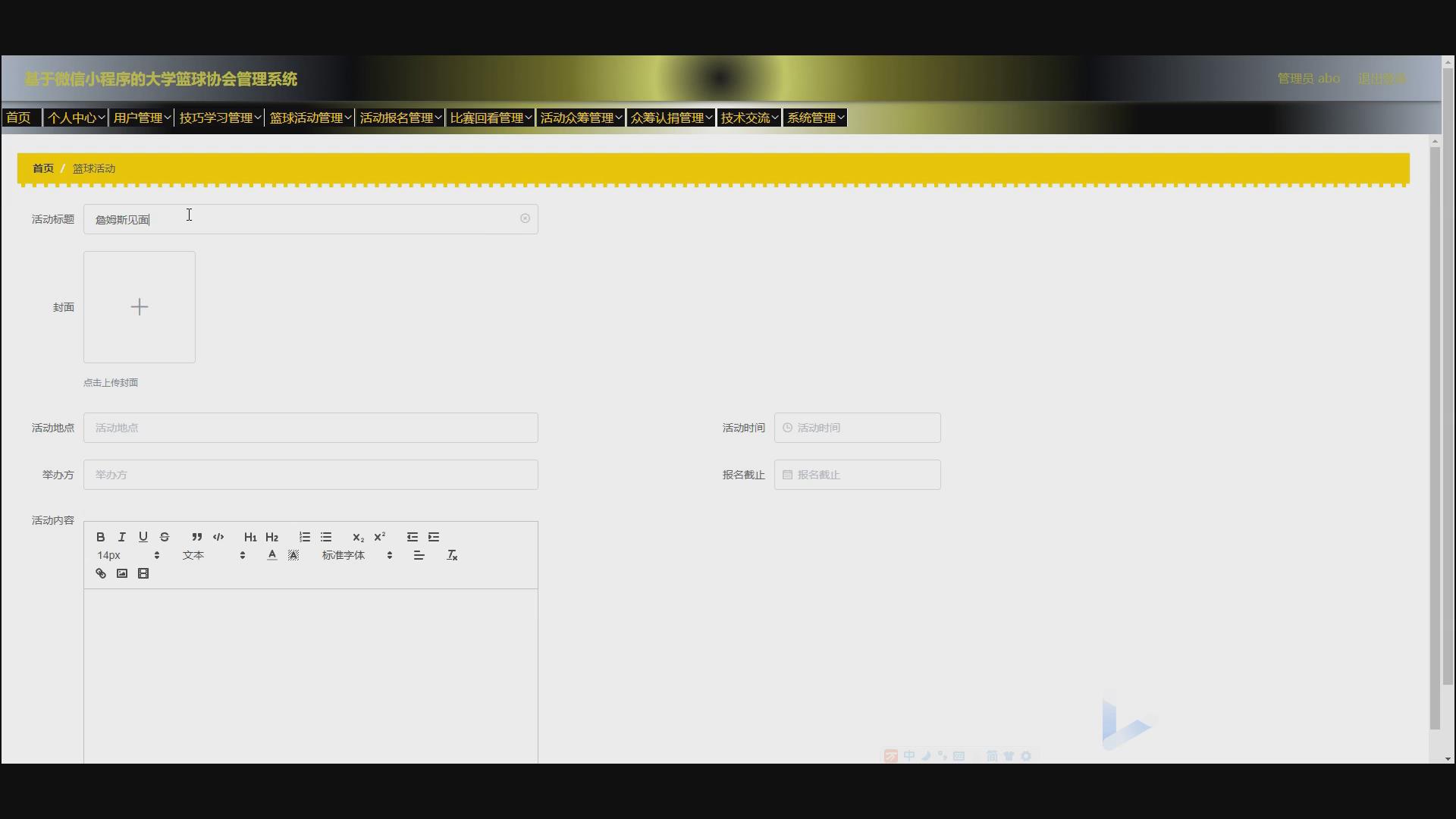Click the strikethrough icon
This screenshot has width=1456, height=819.
(165, 537)
